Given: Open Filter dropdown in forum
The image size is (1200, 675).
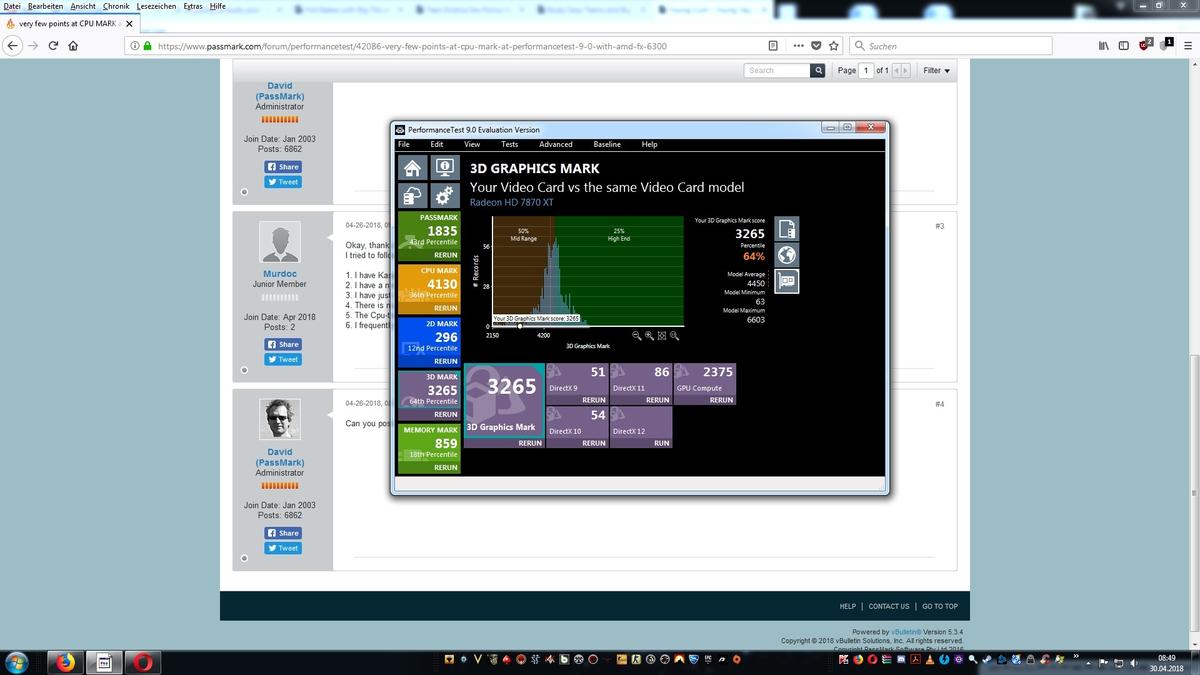Looking at the screenshot, I should pyautogui.click(x=937, y=70).
